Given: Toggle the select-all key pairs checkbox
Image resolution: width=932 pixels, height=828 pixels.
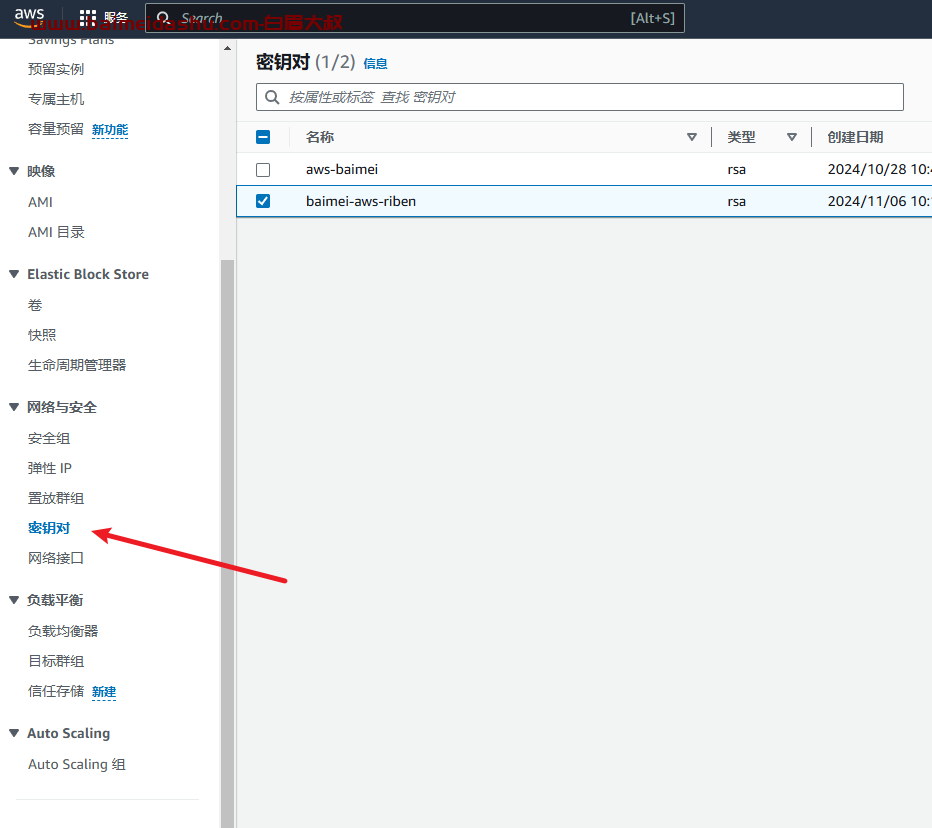Looking at the screenshot, I should 263,137.
